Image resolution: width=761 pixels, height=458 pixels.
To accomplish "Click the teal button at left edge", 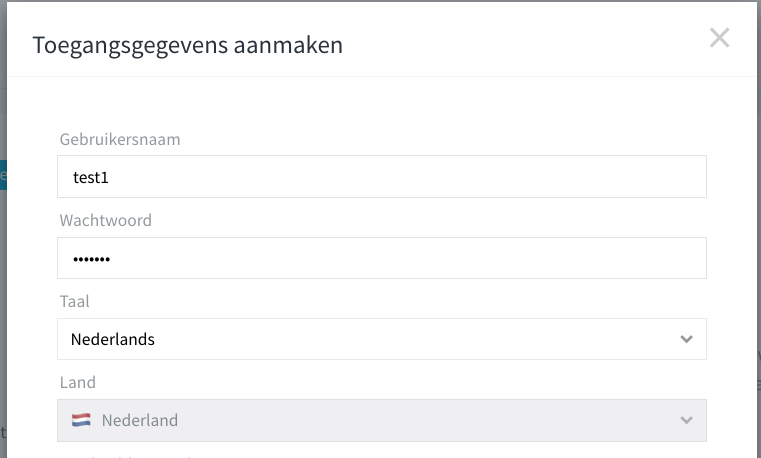I will pos(3,175).
